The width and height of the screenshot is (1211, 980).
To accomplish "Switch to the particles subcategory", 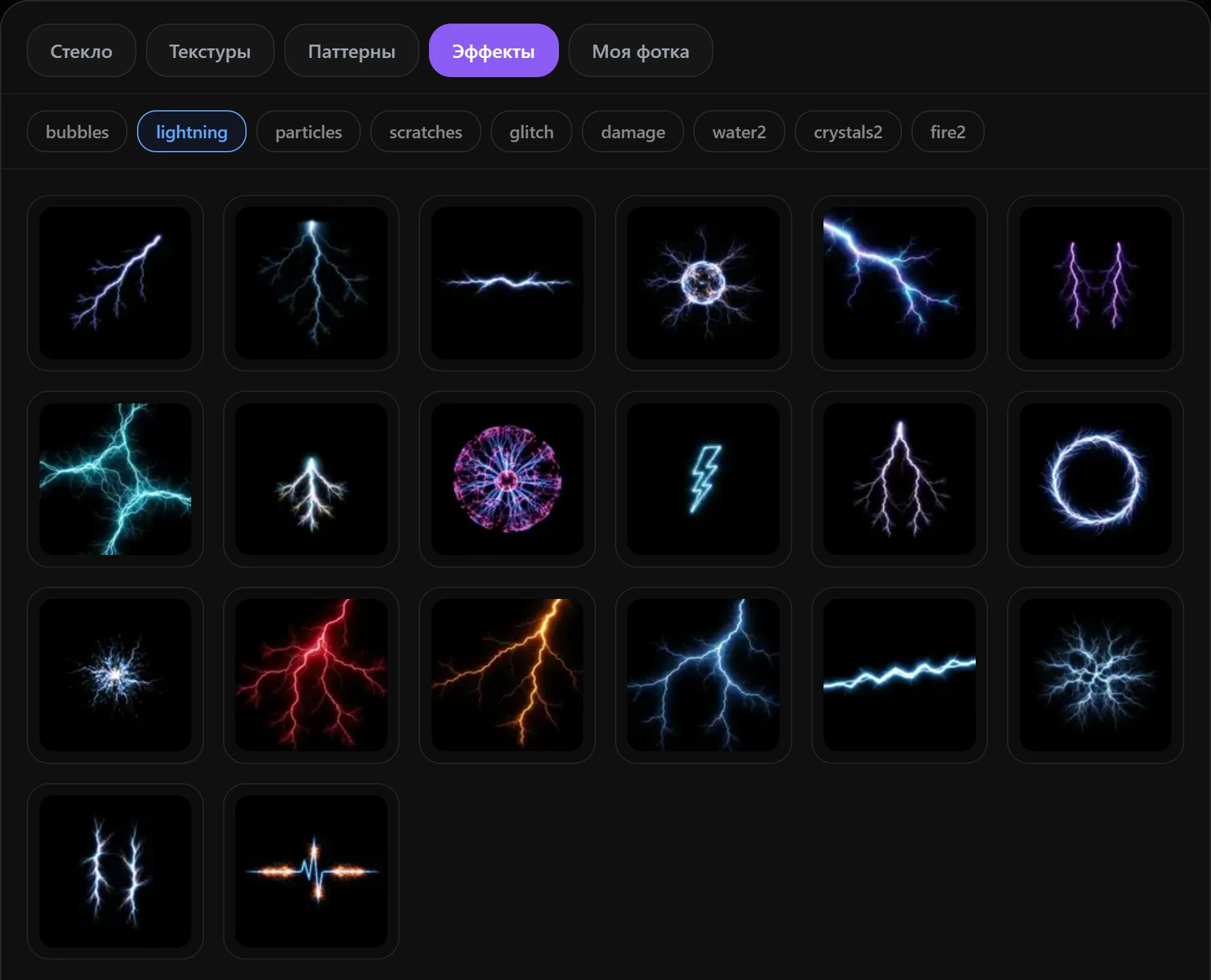I will [308, 132].
